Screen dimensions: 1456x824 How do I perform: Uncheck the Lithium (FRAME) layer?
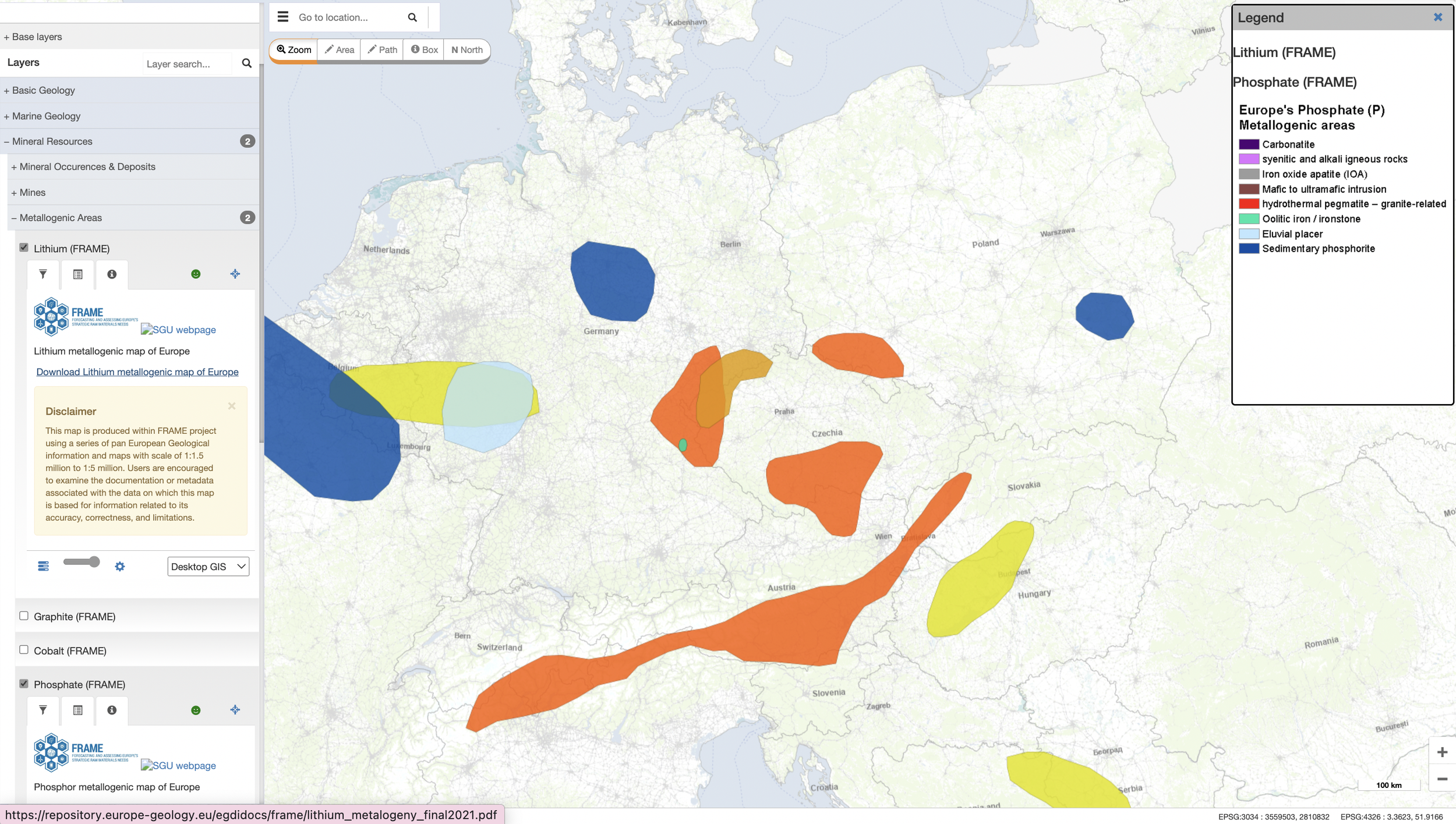pyautogui.click(x=24, y=247)
